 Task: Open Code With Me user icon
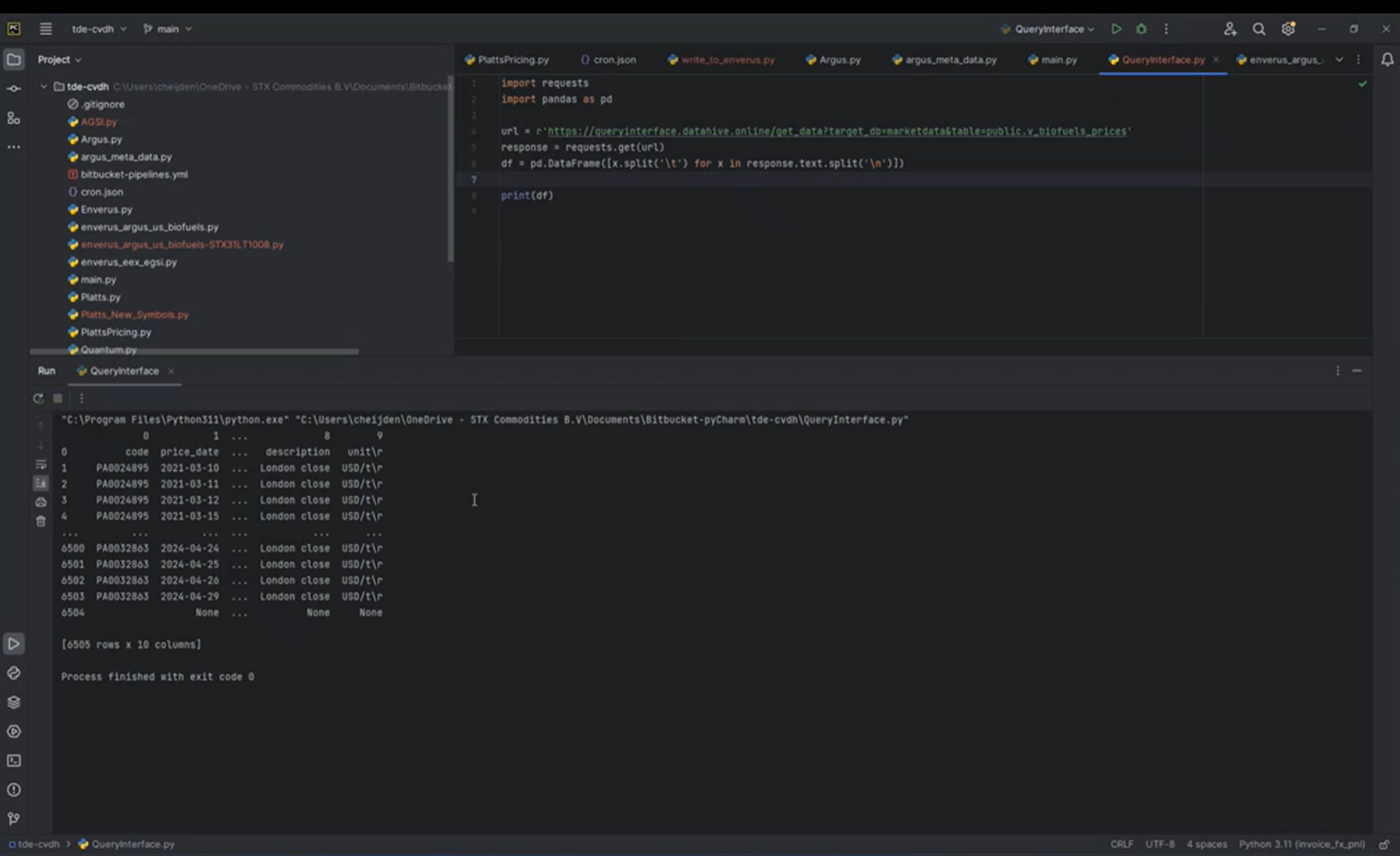[1230, 28]
